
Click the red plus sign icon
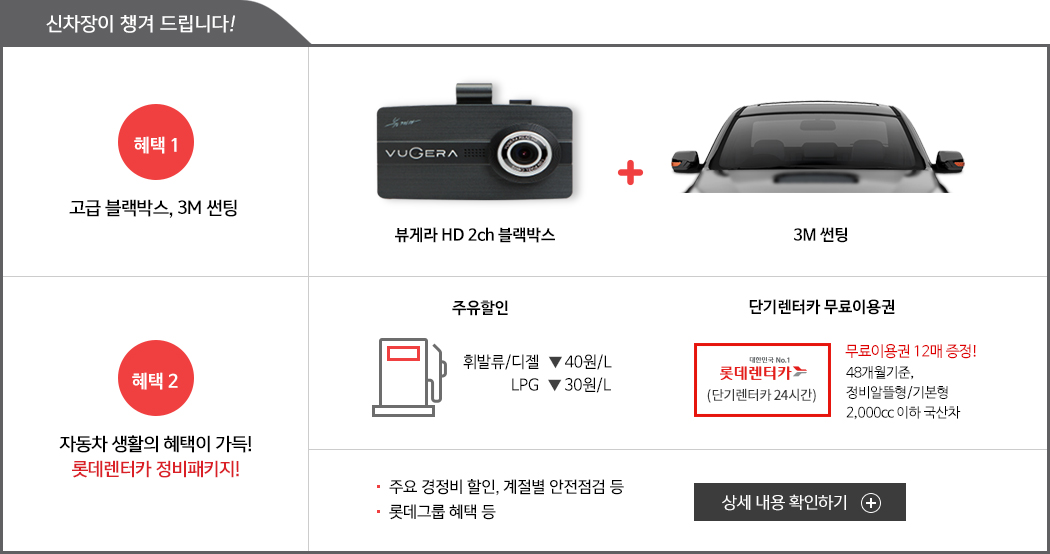tap(630, 173)
